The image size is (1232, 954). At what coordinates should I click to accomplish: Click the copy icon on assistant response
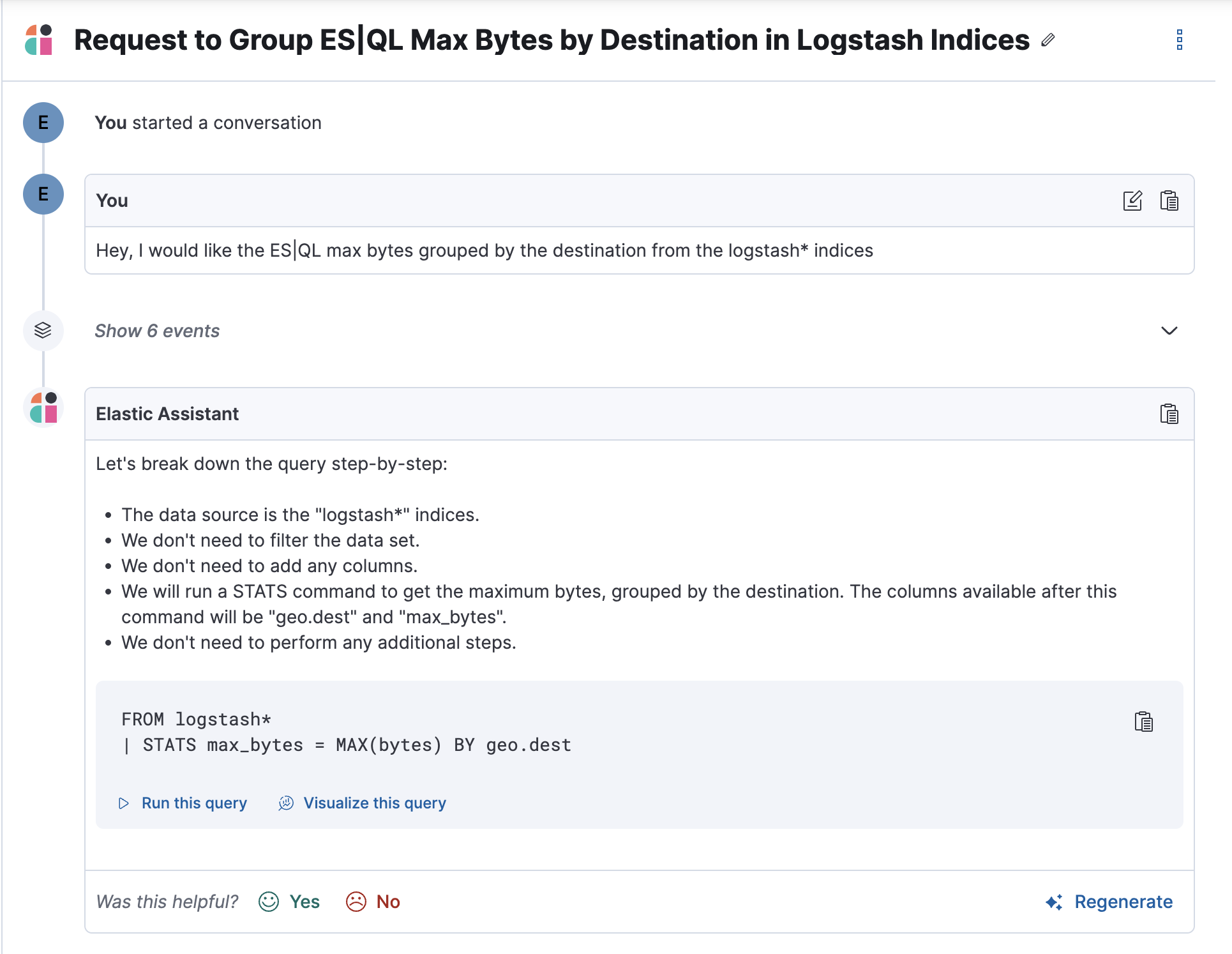(1167, 413)
